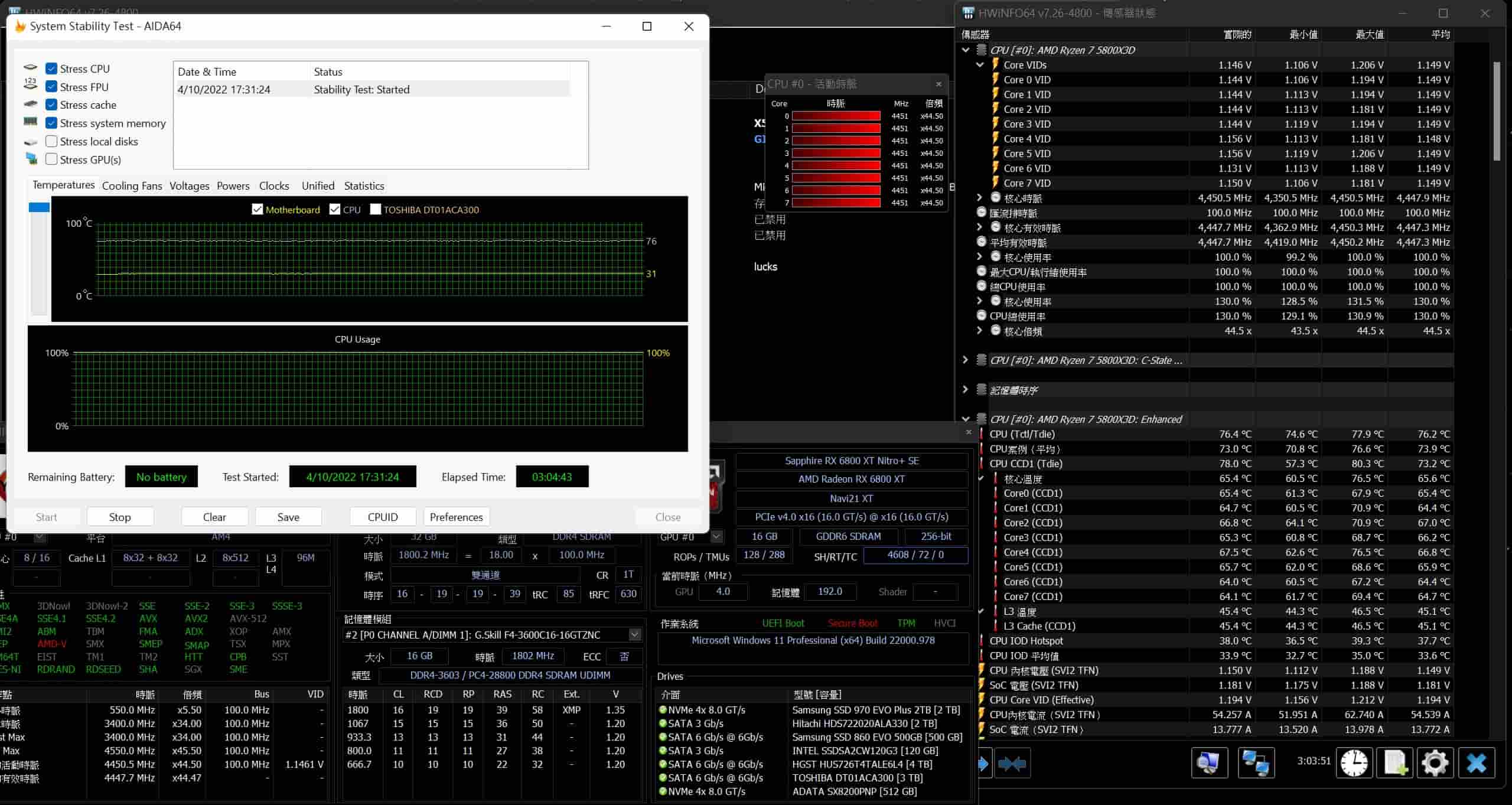Click the RAM stick icon beside Stress system memory

pos(31,122)
